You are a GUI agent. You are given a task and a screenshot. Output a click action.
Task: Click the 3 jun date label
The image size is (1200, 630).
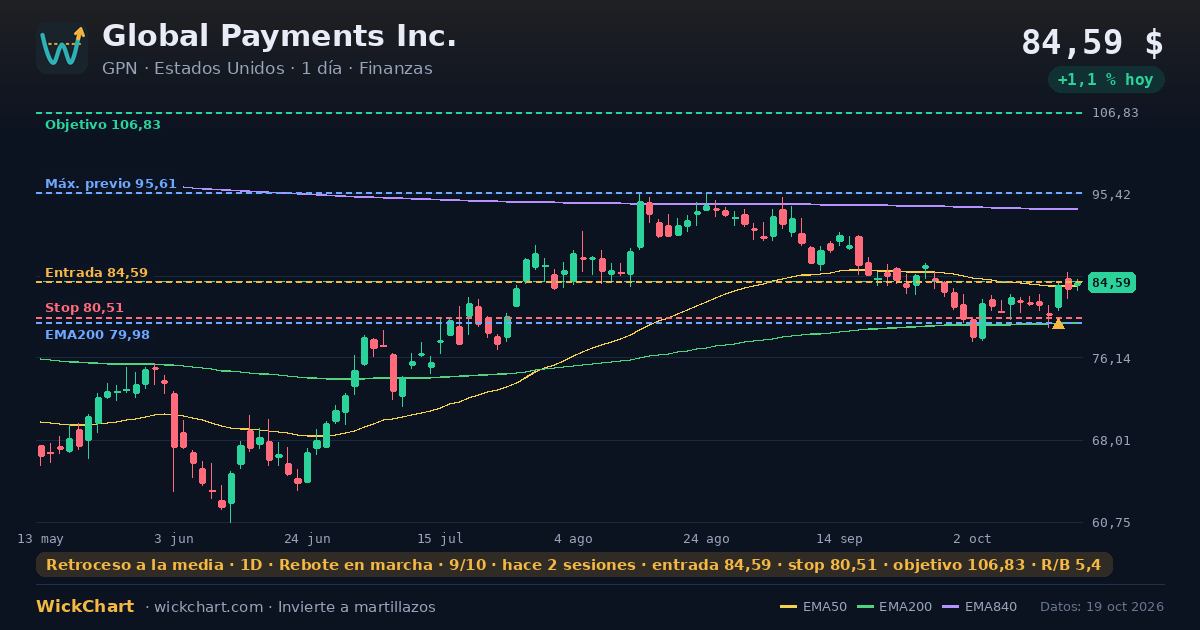pyautogui.click(x=174, y=539)
